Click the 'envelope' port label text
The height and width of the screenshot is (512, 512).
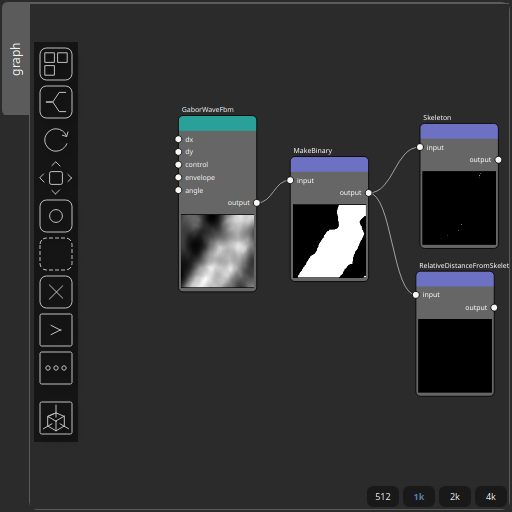point(200,178)
